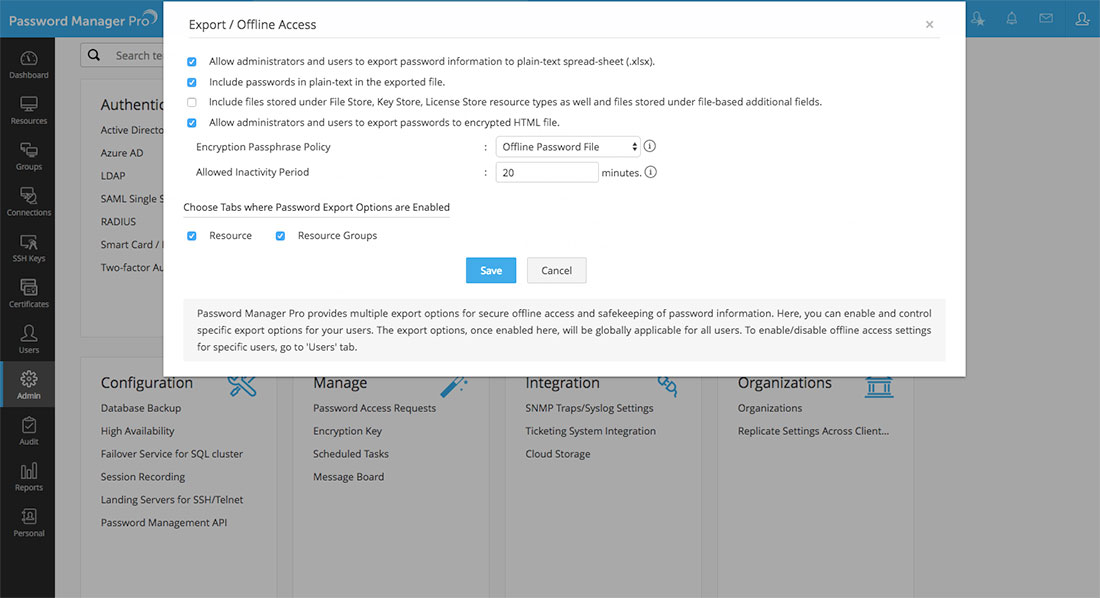Open the Encryption Passphrase Policy dropdown
Viewport: 1100px width, 598px height.
coord(568,147)
